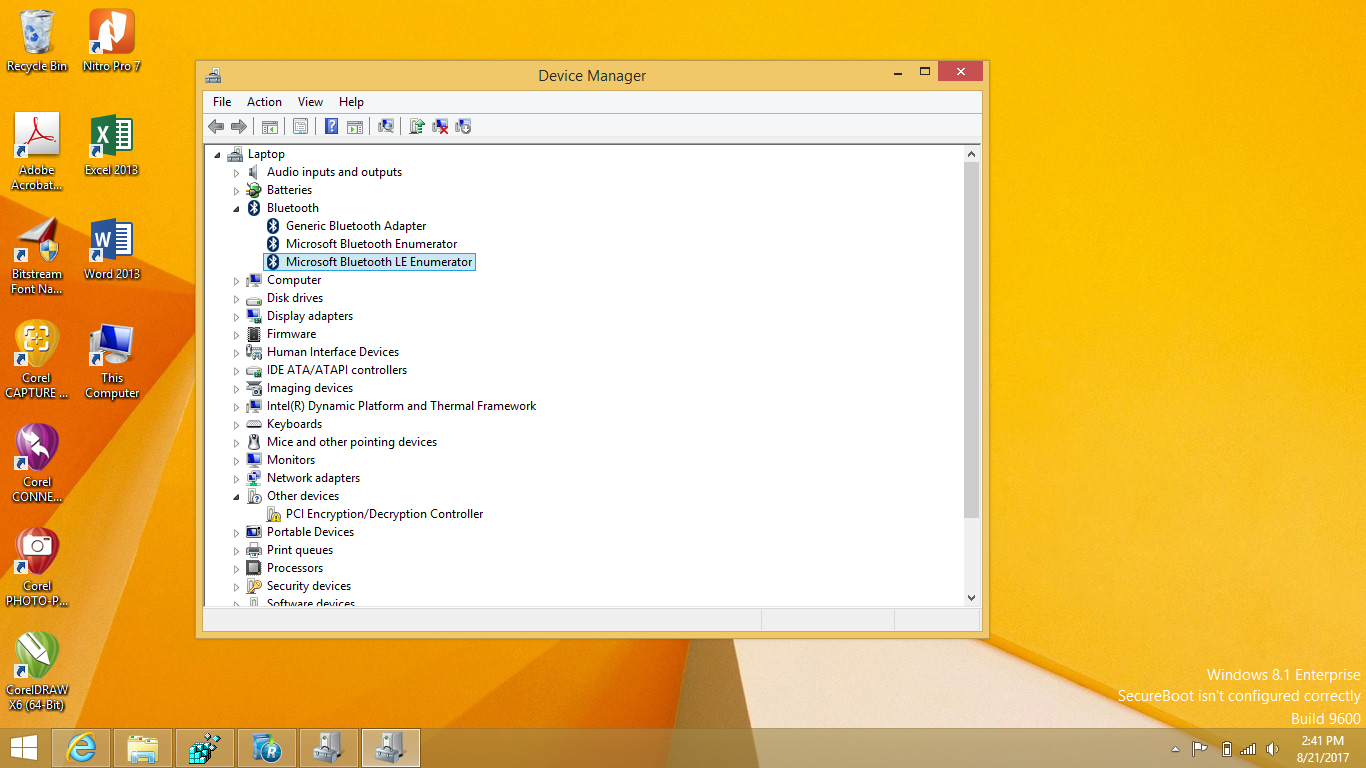The width and height of the screenshot is (1366, 768).
Task: Expand the Batteries node arrow
Action: pyautogui.click(x=237, y=190)
